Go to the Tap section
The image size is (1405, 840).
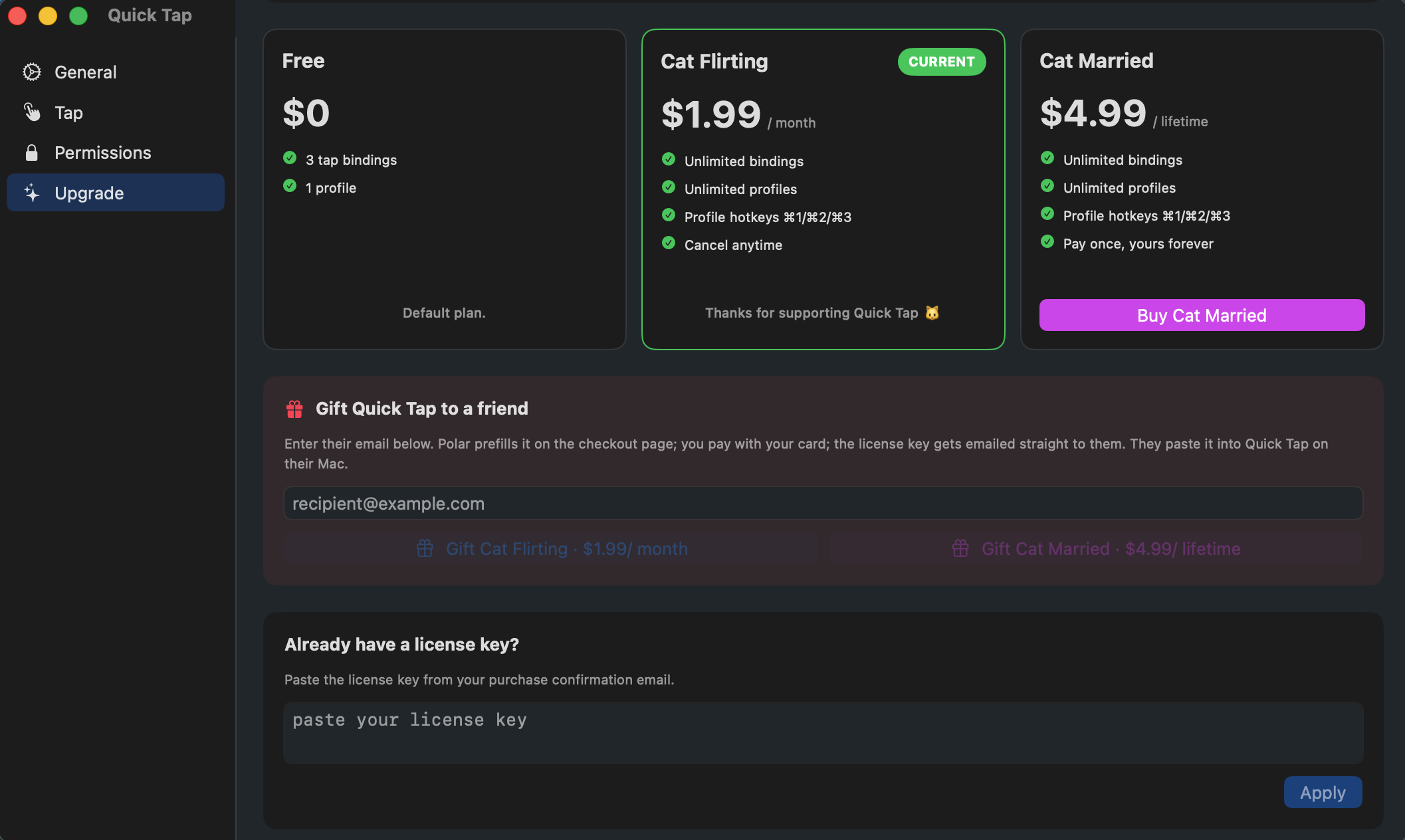point(116,112)
